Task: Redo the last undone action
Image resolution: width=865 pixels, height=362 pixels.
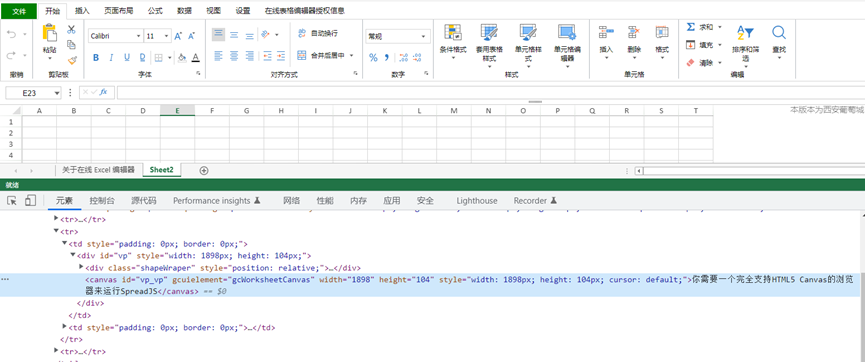Action: tap(12, 55)
